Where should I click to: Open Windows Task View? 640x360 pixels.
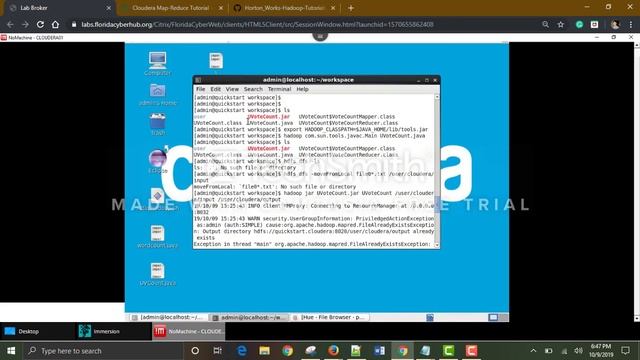click(x=218, y=351)
